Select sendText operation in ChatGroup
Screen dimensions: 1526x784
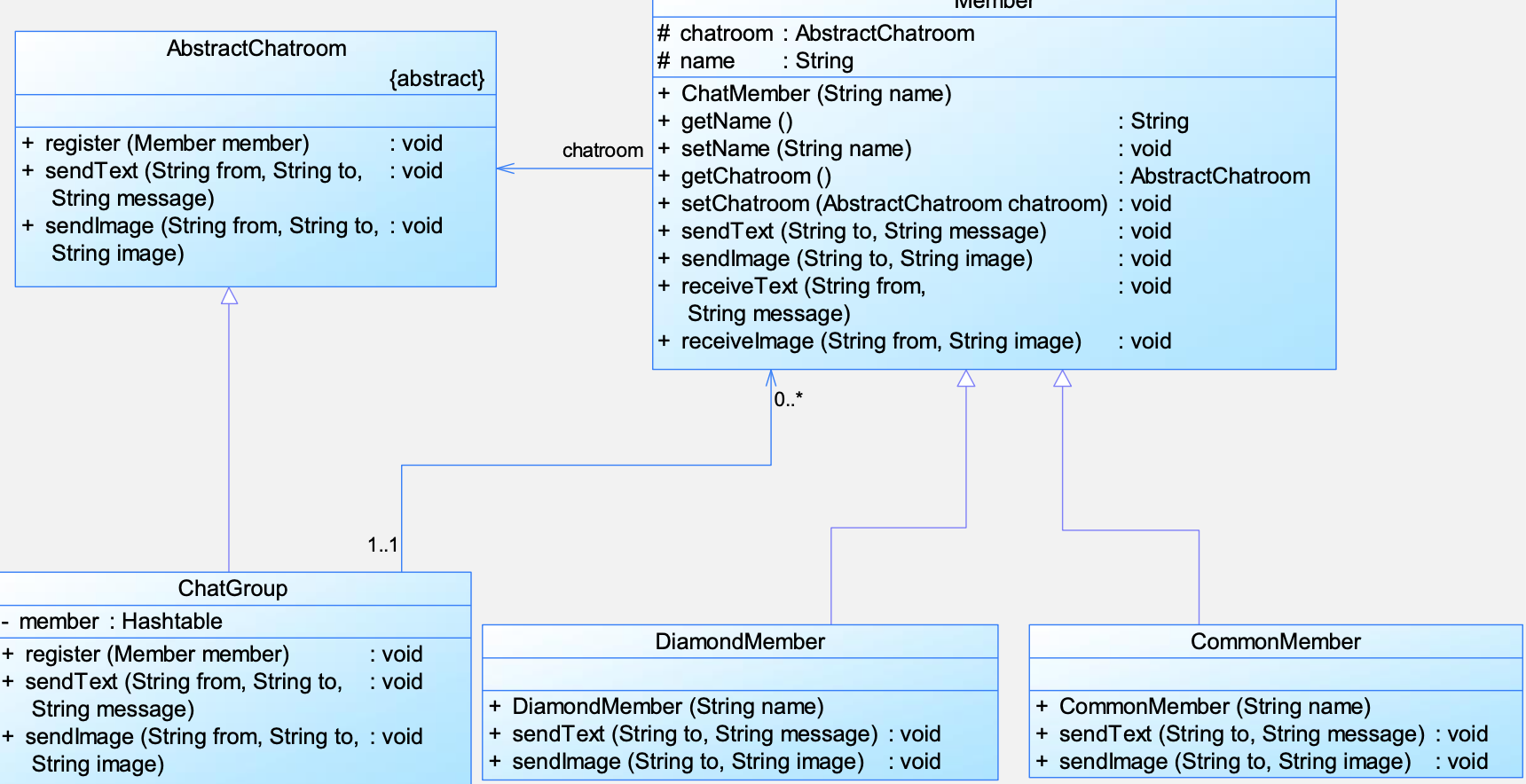(212, 695)
